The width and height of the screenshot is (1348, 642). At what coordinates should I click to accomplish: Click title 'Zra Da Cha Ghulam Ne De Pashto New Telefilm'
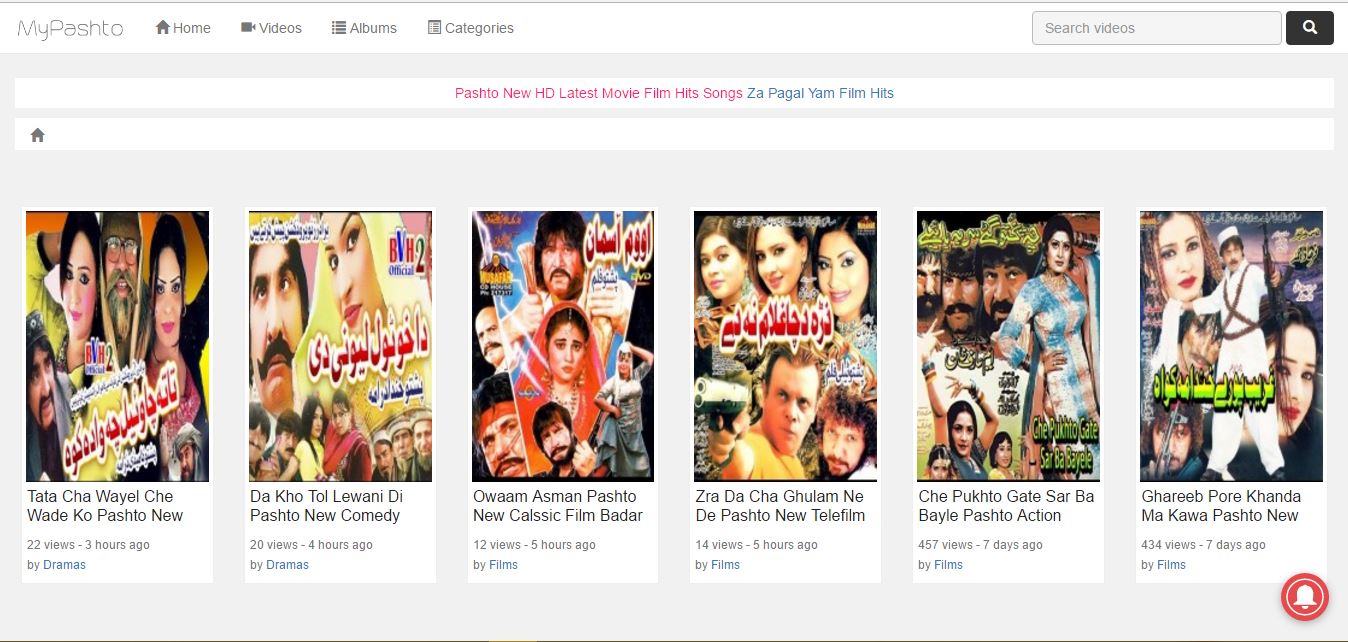coord(781,506)
